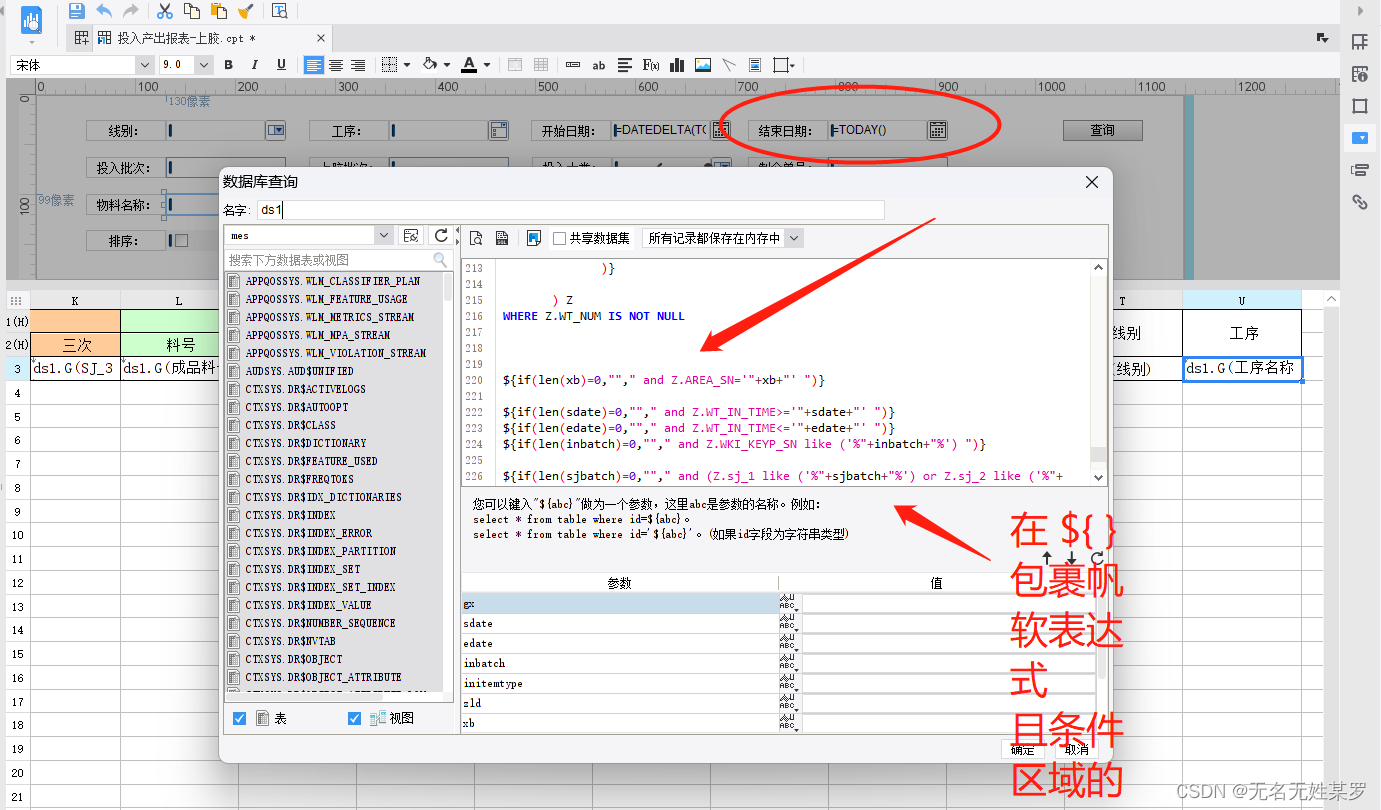1381x810 pixels.
Task: Save the report with the floppy disk icon
Action: coord(76,12)
